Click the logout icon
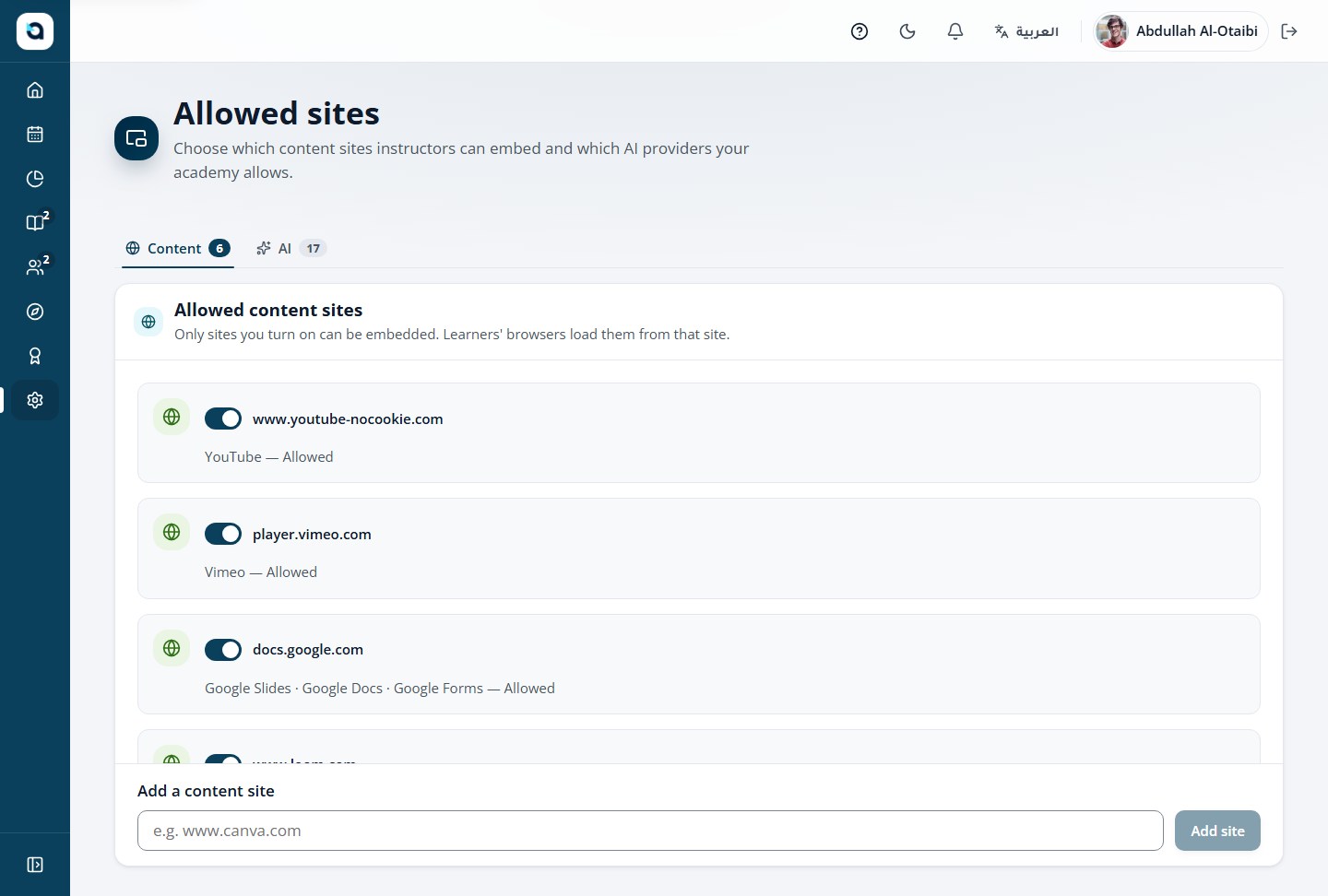 click(1289, 31)
